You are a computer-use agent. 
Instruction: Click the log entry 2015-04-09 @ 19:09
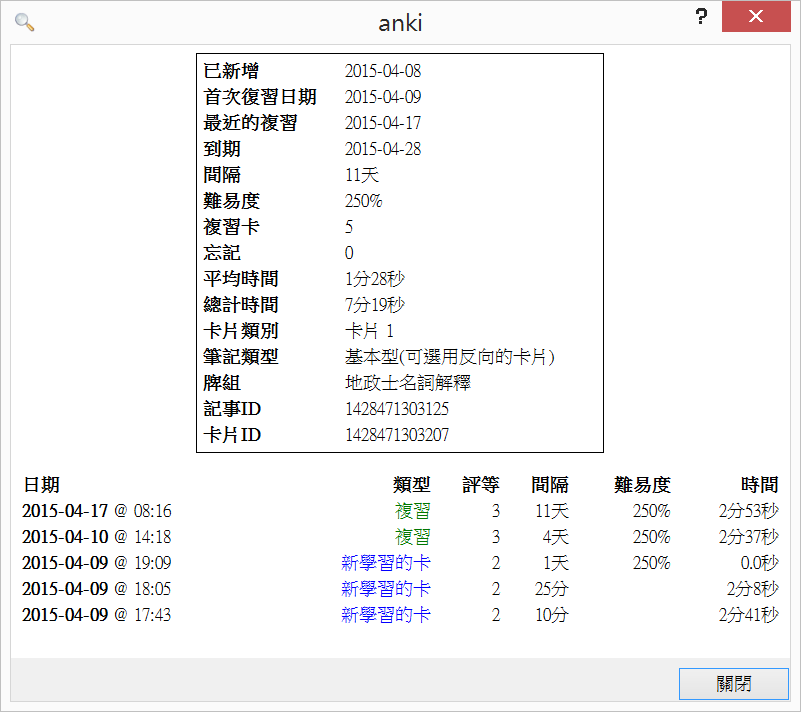click(x=97, y=563)
